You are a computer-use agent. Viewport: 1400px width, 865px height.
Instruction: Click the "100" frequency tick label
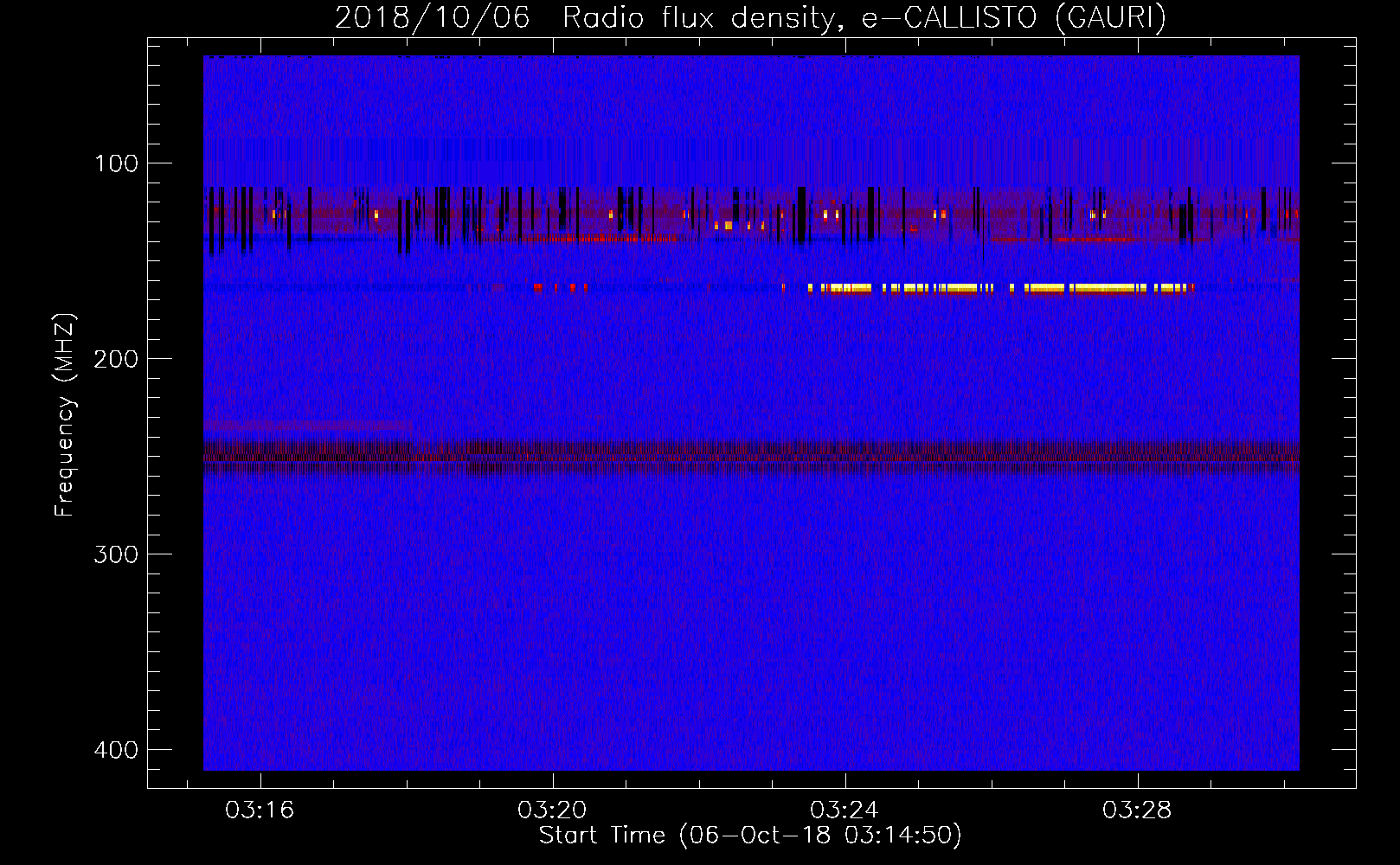coord(116,163)
